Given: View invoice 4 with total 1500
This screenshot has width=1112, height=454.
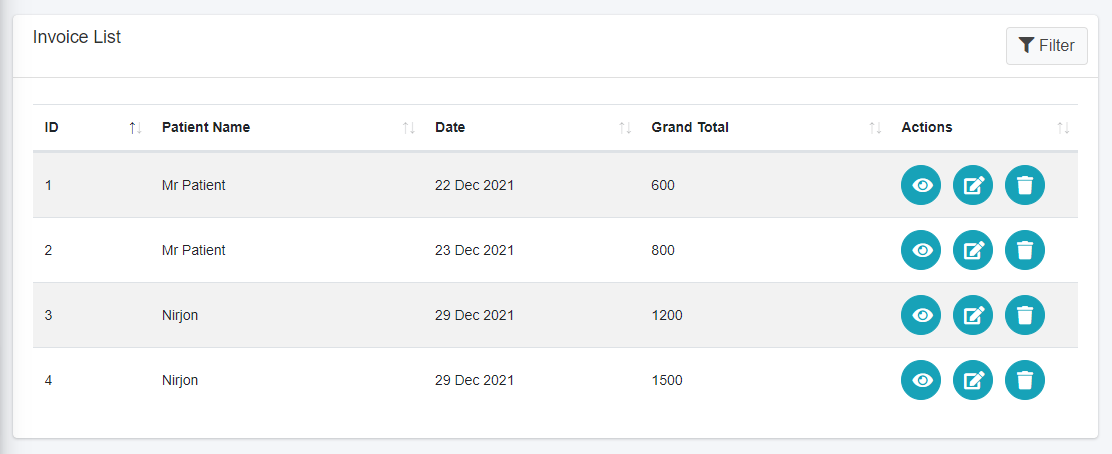Looking at the screenshot, I should (x=921, y=380).
